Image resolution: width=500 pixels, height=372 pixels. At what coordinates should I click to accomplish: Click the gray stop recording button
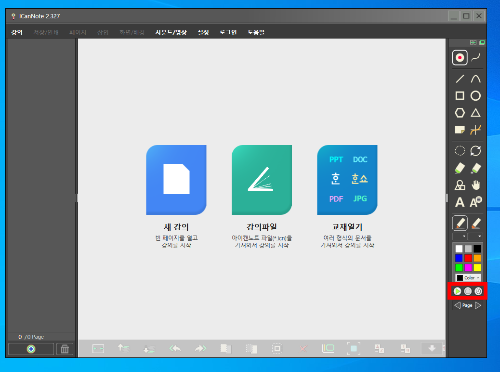click(x=468, y=291)
